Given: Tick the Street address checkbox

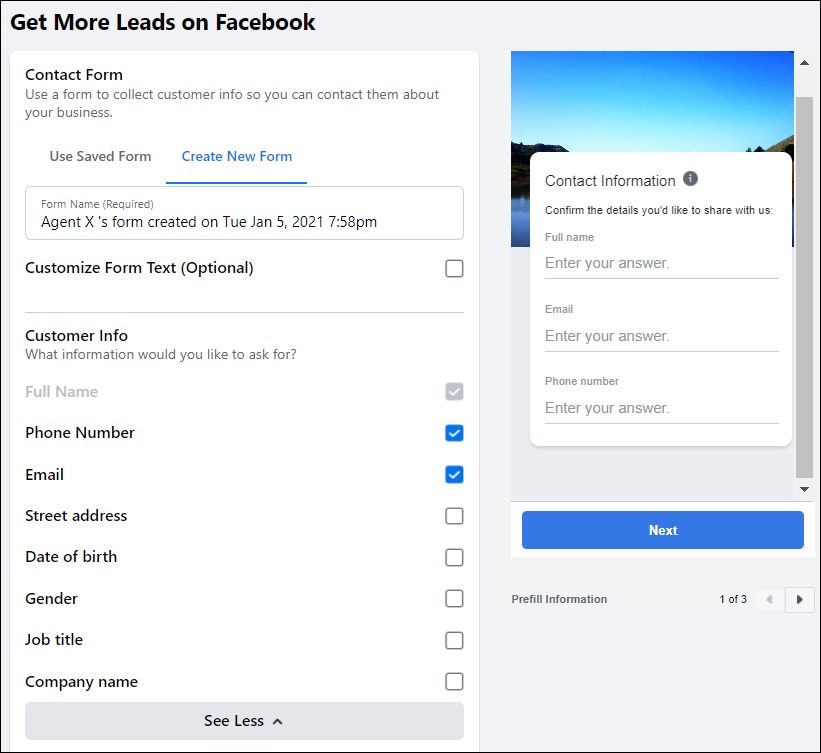Looking at the screenshot, I should (454, 516).
